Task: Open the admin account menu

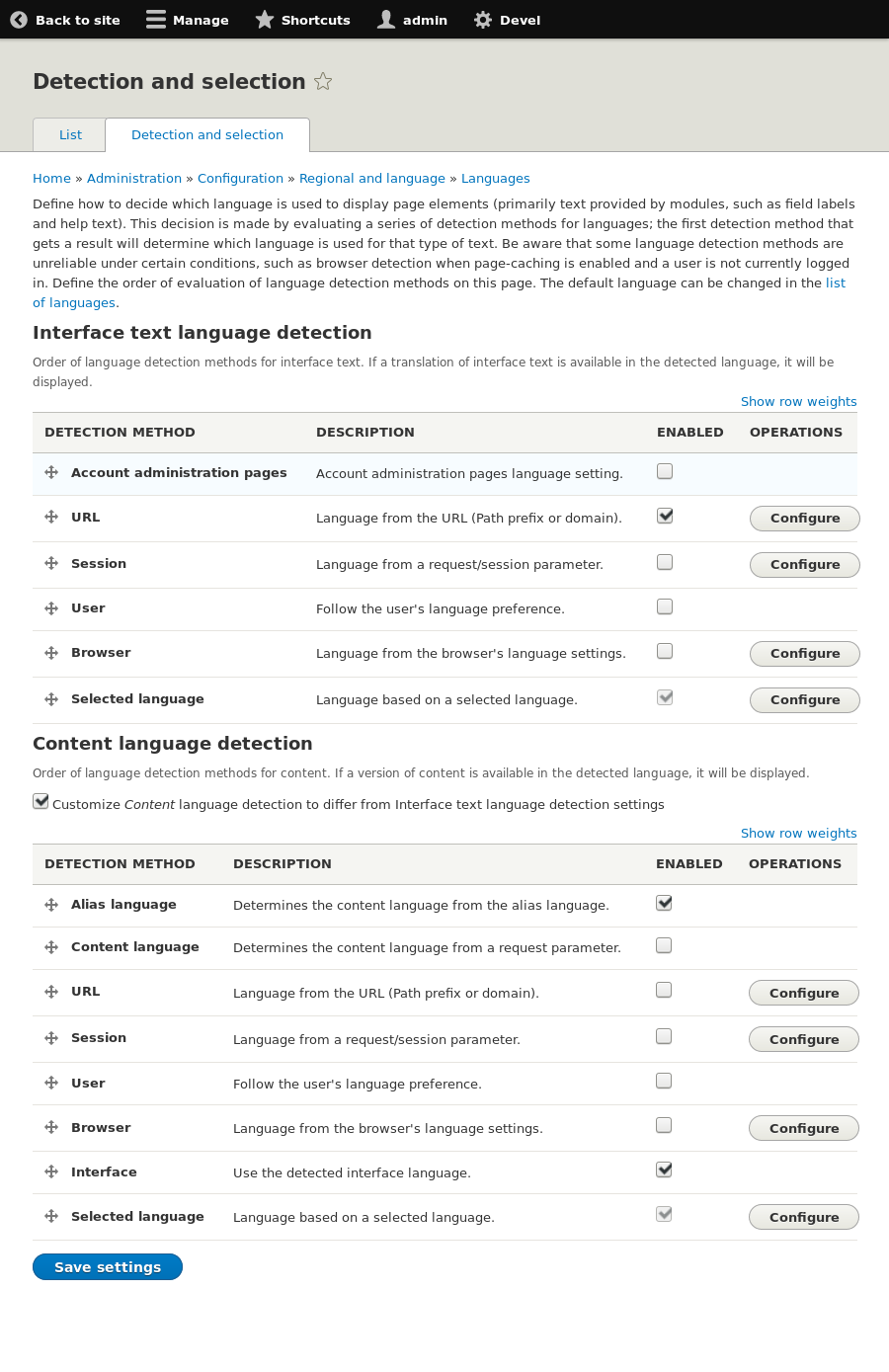Action: coord(412,20)
